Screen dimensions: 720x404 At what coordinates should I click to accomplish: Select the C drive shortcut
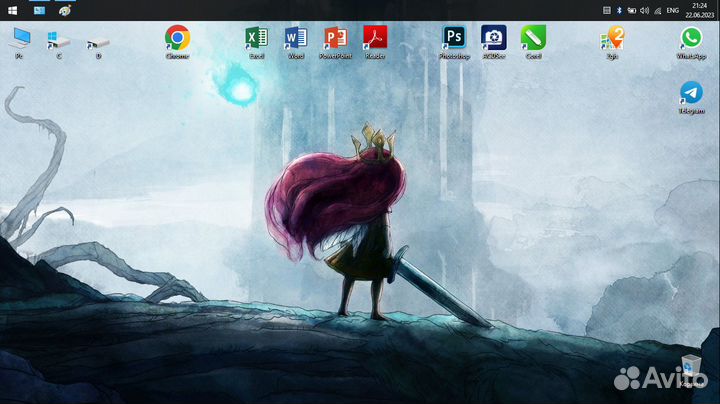tap(59, 44)
